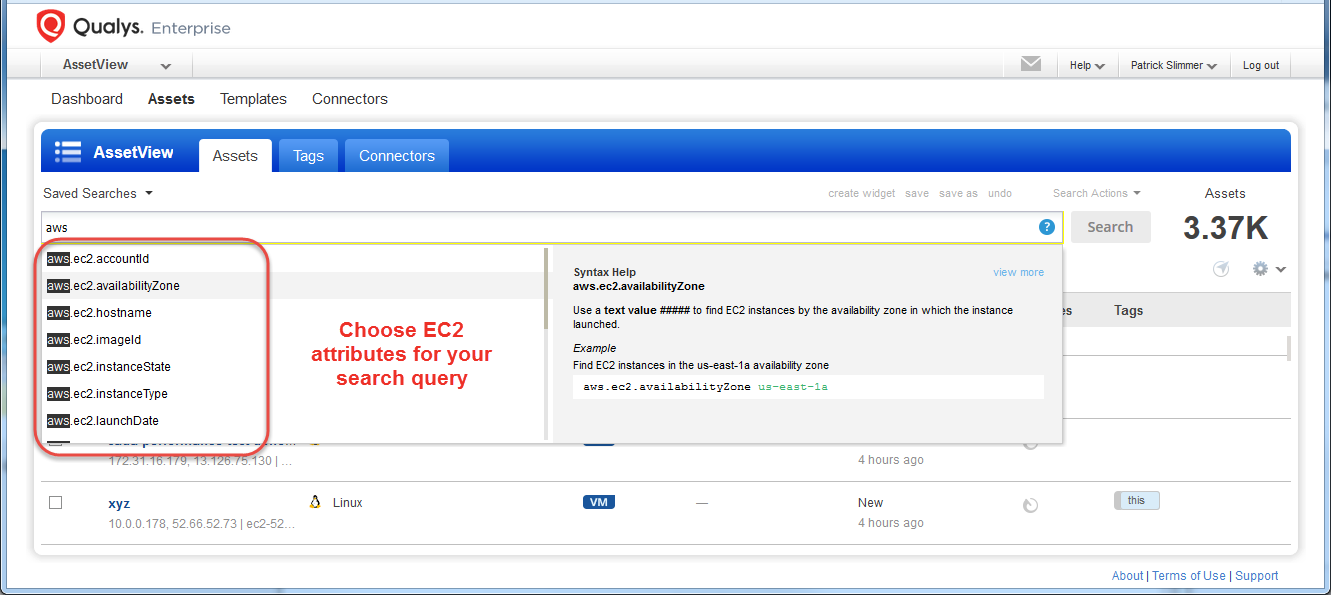Click the AssetView list icon in blue header
This screenshot has width=1331, height=595.
(67, 151)
